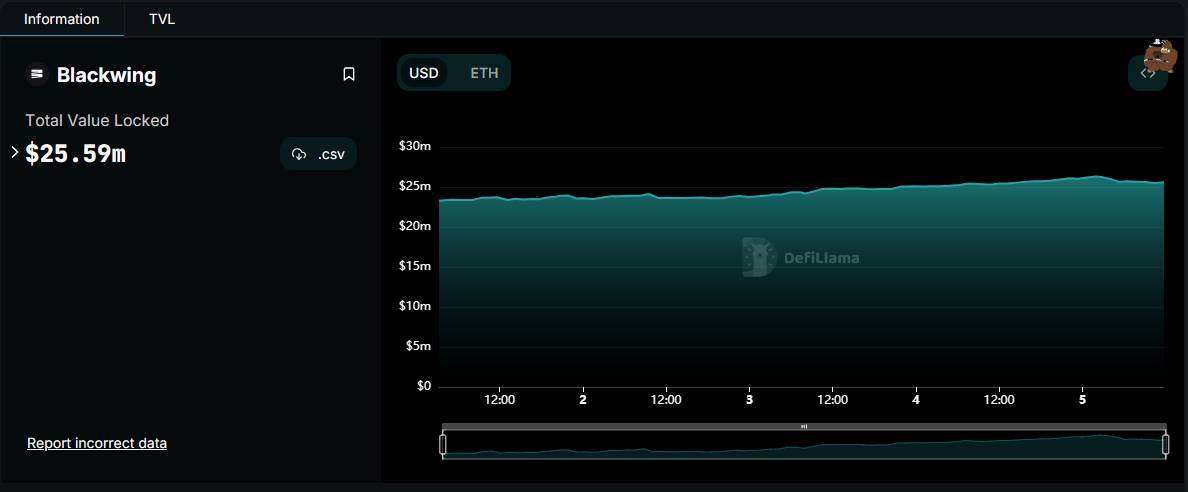This screenshot has height=492, width=1188.
Task: Click the Blackwing protocol name
Action: [107, 75]
